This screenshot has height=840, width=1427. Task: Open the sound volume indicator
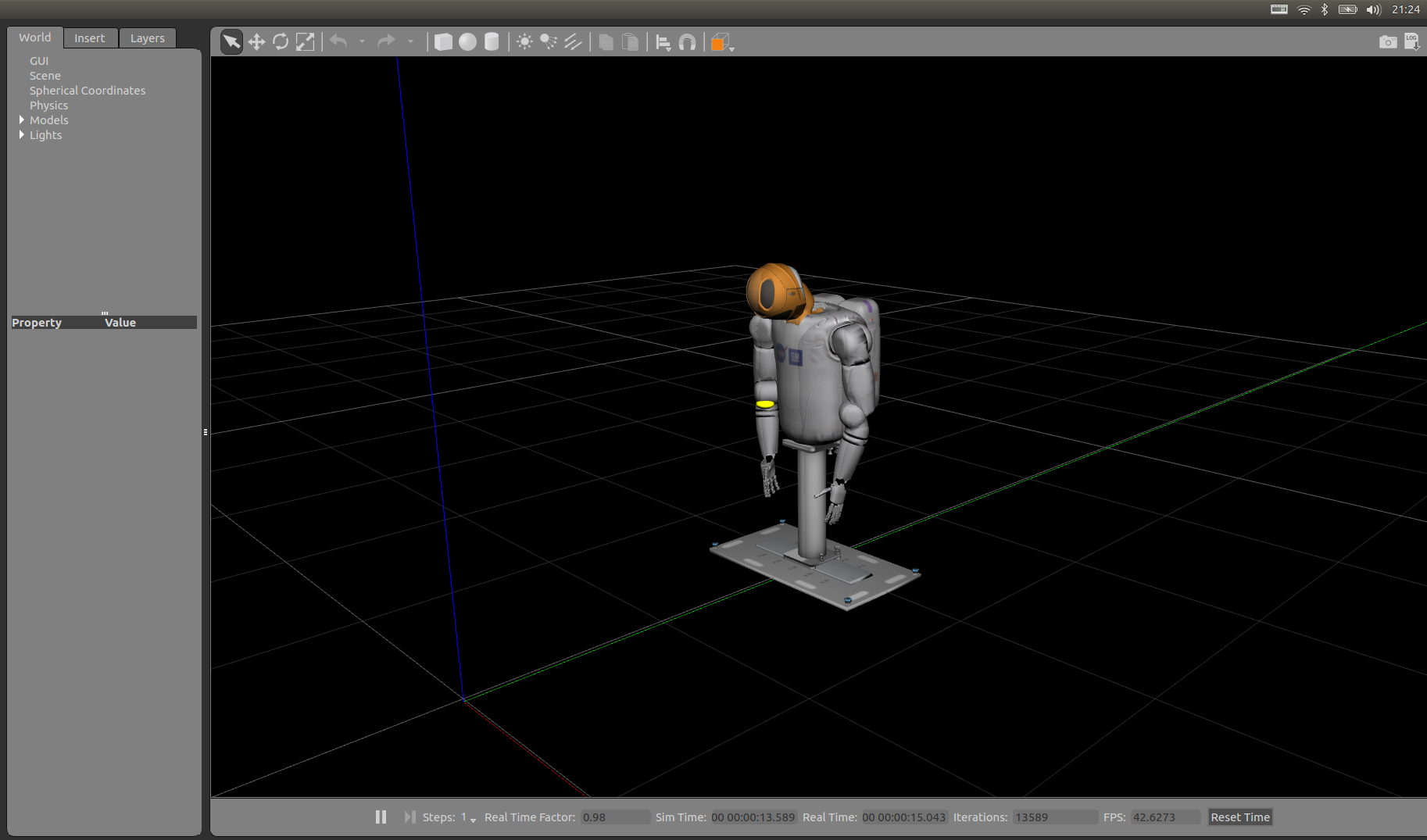coord(1373,9)
